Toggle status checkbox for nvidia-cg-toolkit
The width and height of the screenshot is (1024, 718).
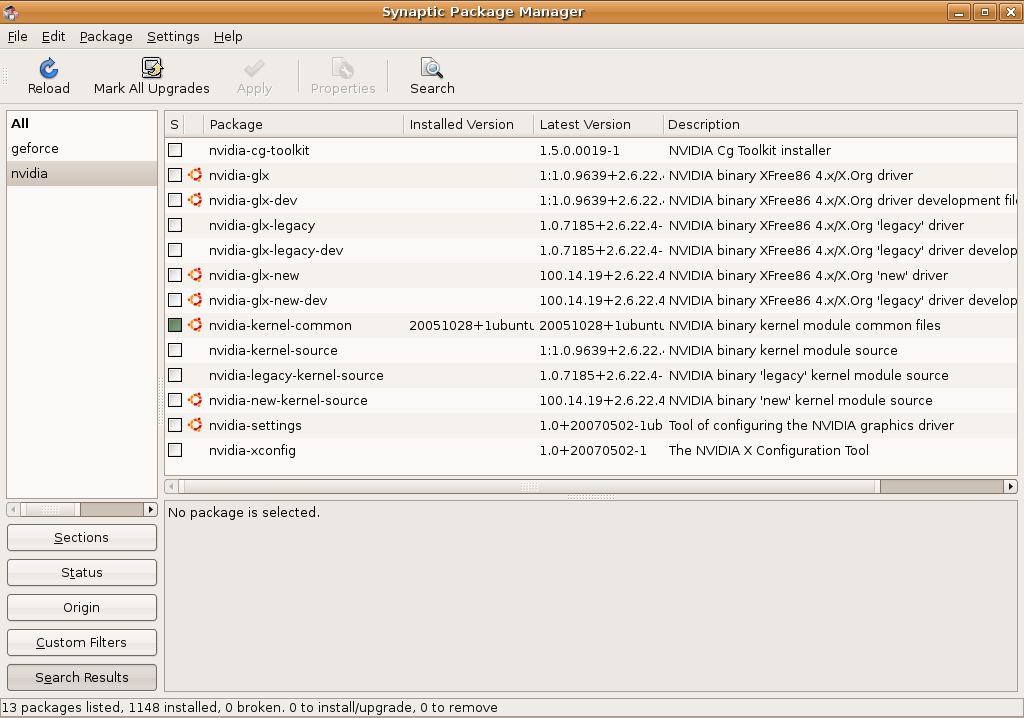[x=175, y=150]
